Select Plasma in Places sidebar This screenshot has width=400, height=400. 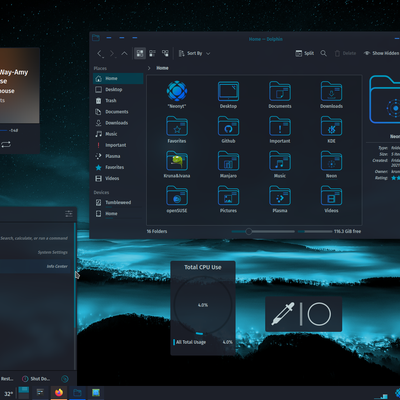[118, 156]
